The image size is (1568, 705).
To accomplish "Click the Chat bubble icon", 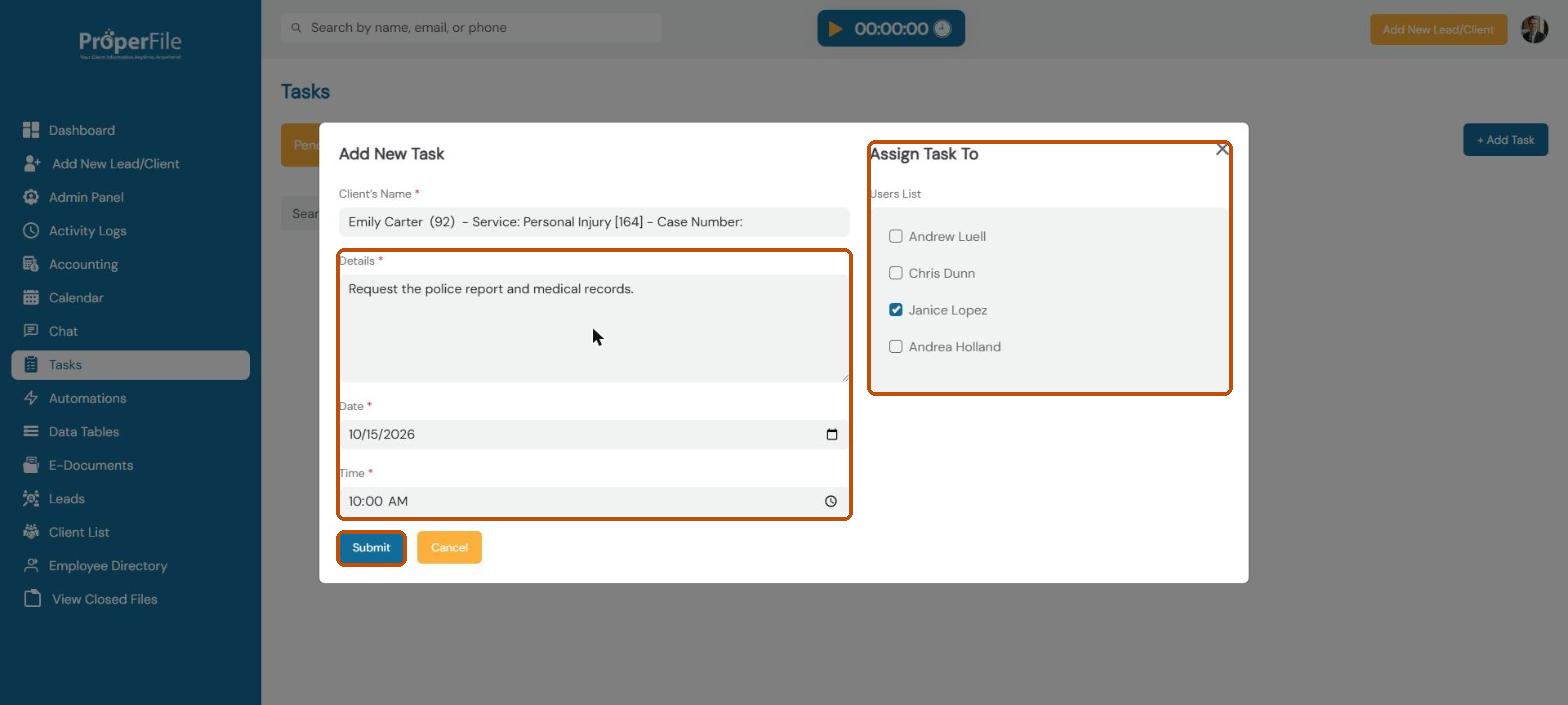I will click(31, 331).
